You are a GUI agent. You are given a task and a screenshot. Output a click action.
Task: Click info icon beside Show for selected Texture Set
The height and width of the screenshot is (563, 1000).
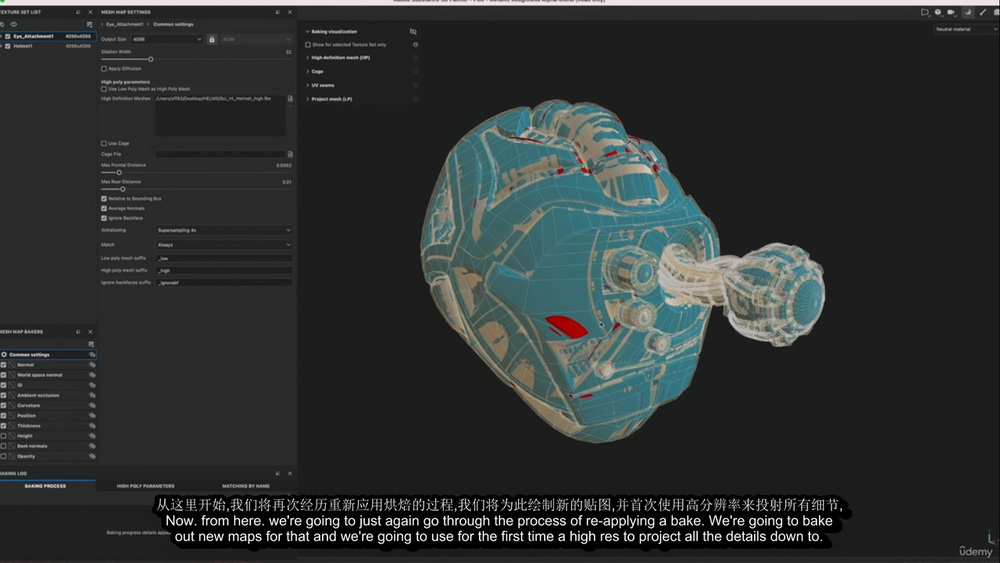click(415, 45)
